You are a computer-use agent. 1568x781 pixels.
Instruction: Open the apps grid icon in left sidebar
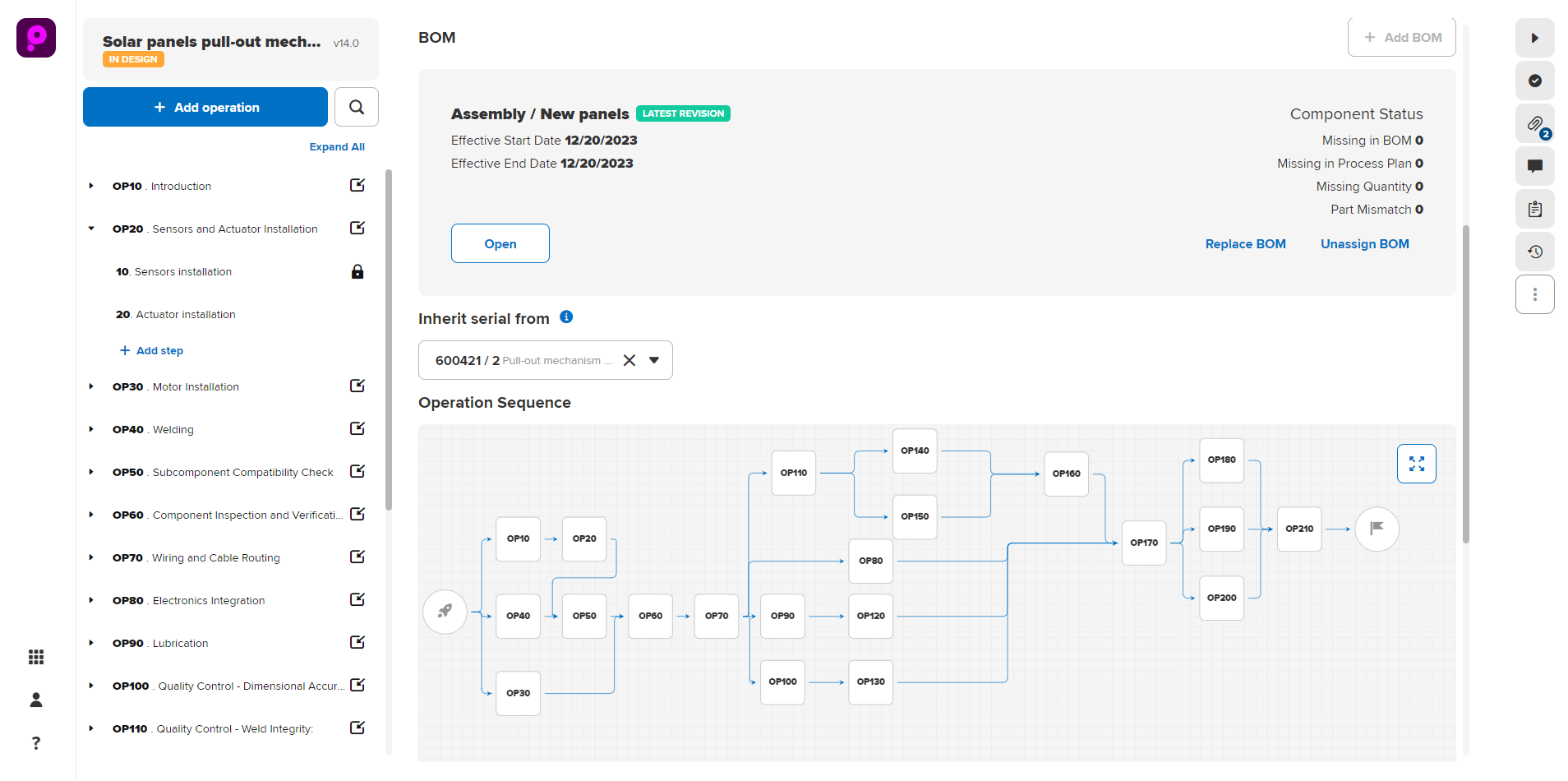(36, 657)
